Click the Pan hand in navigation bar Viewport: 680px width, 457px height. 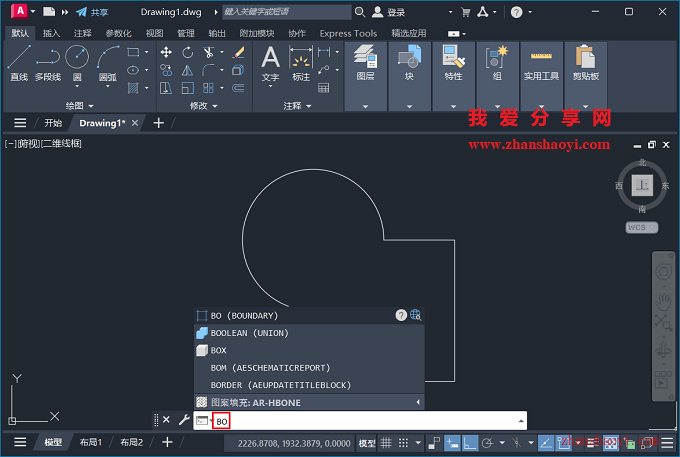663,300
